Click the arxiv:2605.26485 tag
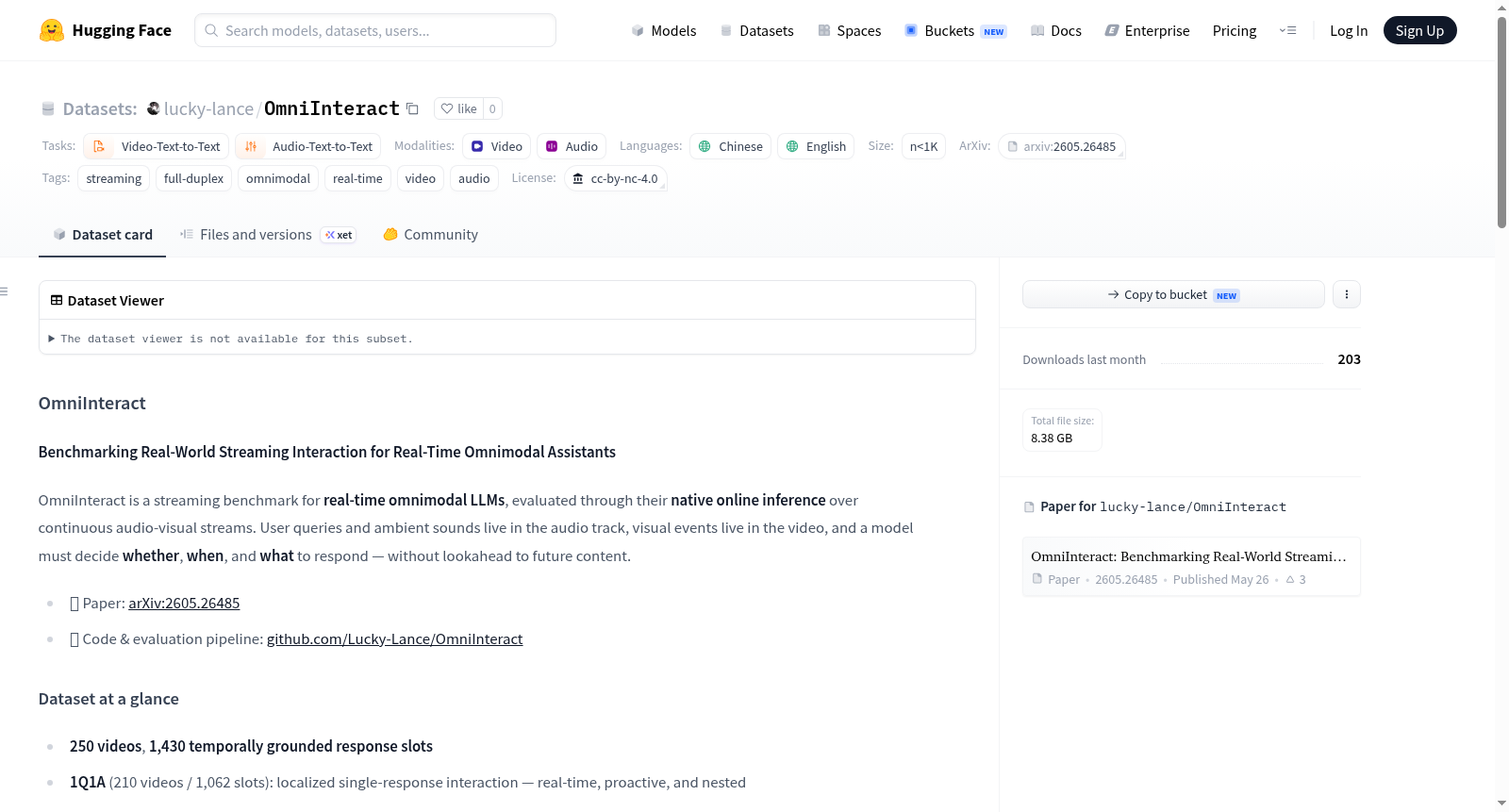Viewport: 1509px width, 812px height. 1061,146
